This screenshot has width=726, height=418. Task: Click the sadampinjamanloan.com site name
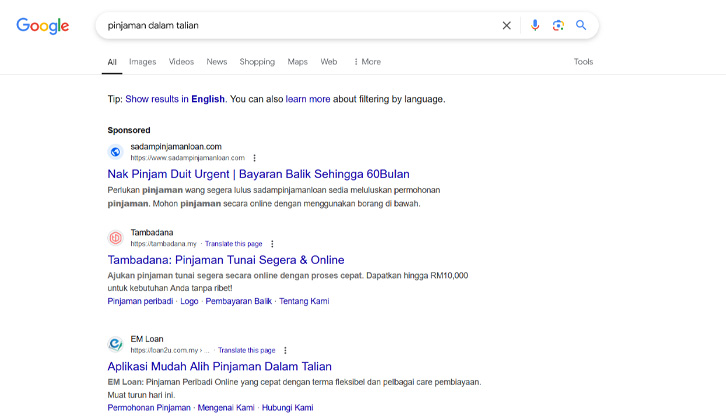[x=176, y=147]
